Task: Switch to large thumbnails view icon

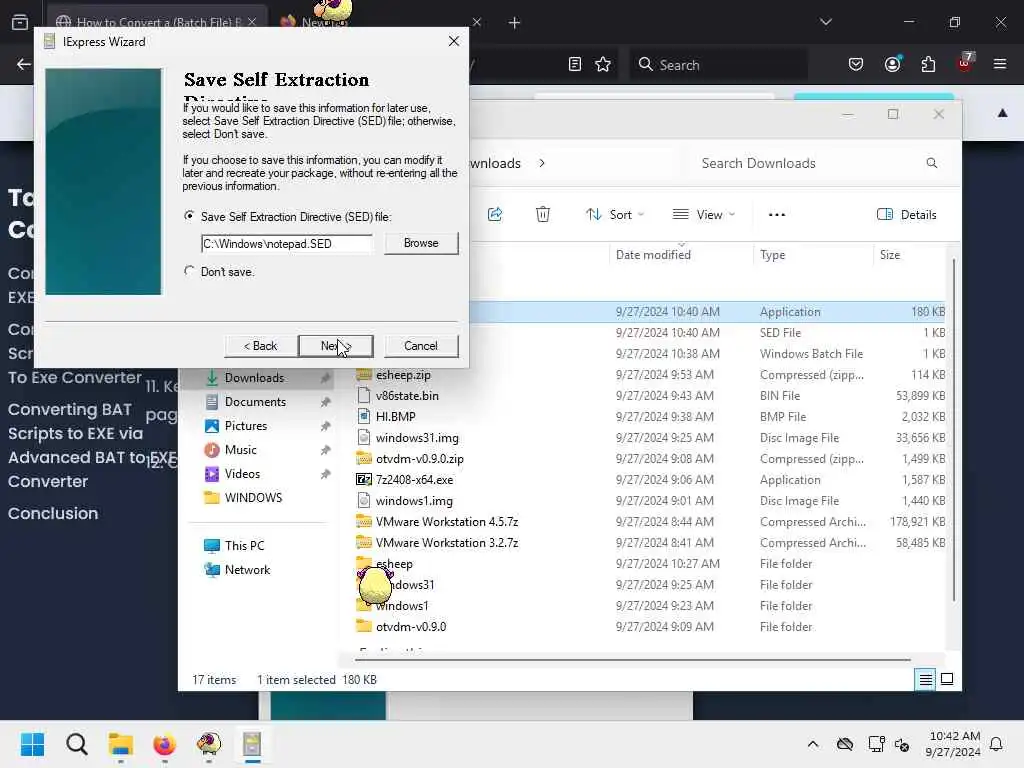Action: pos(947,680)
